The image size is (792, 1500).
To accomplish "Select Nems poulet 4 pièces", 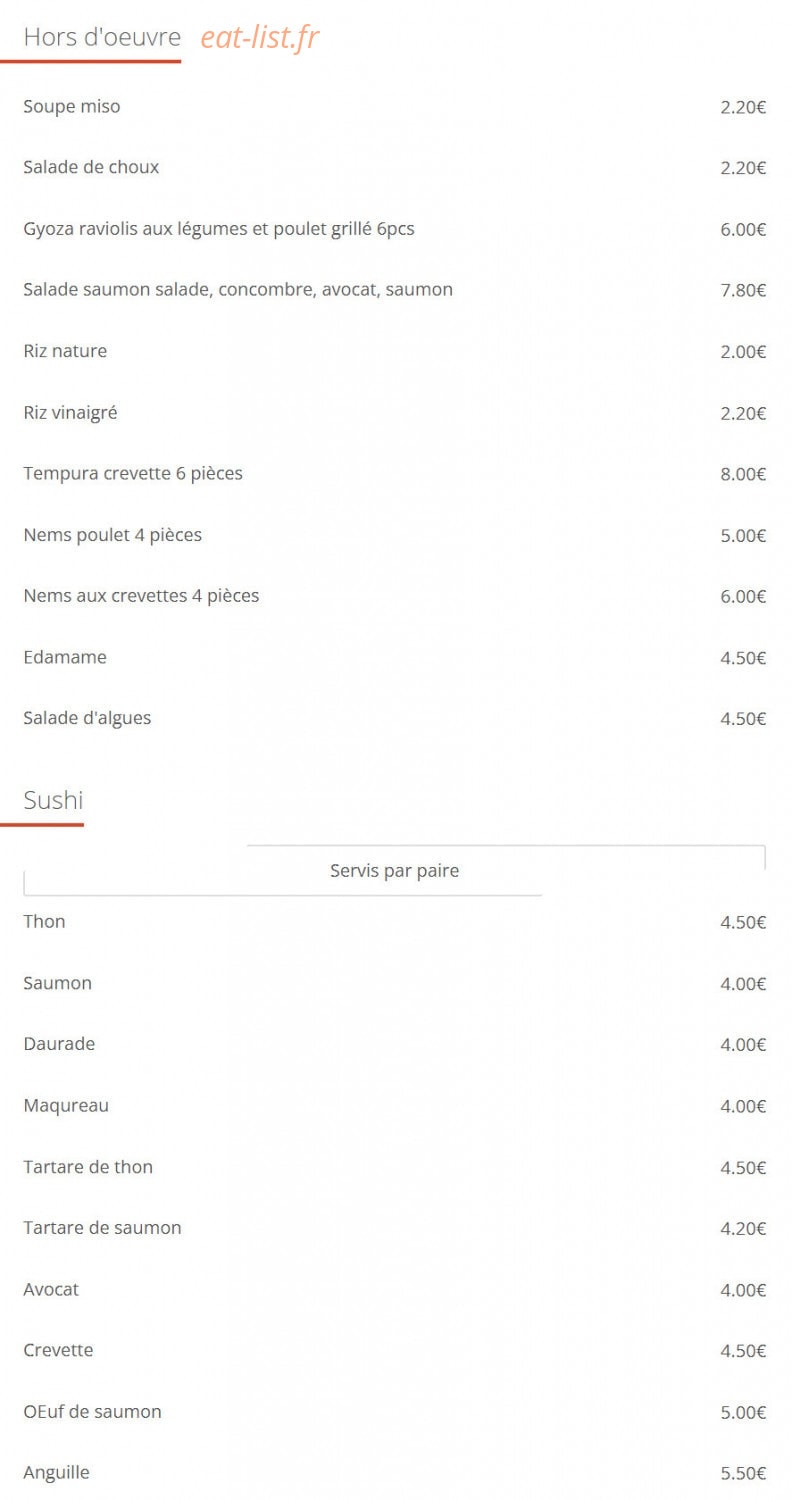I will click(x=113, y=535).
